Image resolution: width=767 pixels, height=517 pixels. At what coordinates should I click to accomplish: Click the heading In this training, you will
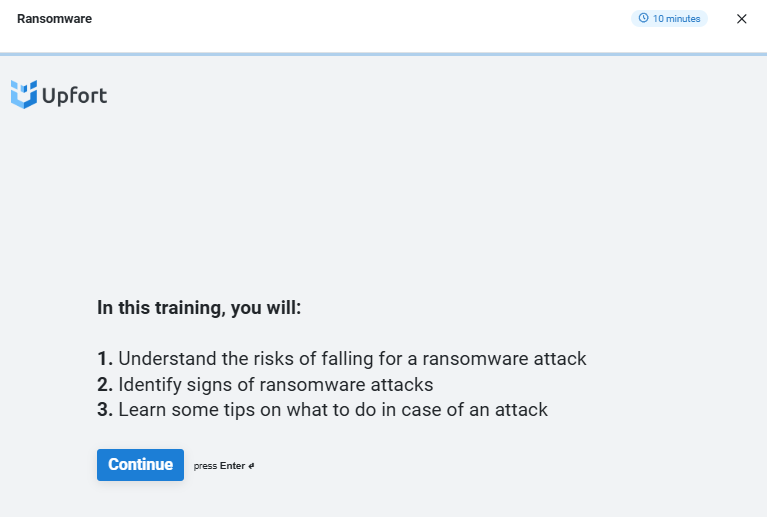tap(199, 308)
